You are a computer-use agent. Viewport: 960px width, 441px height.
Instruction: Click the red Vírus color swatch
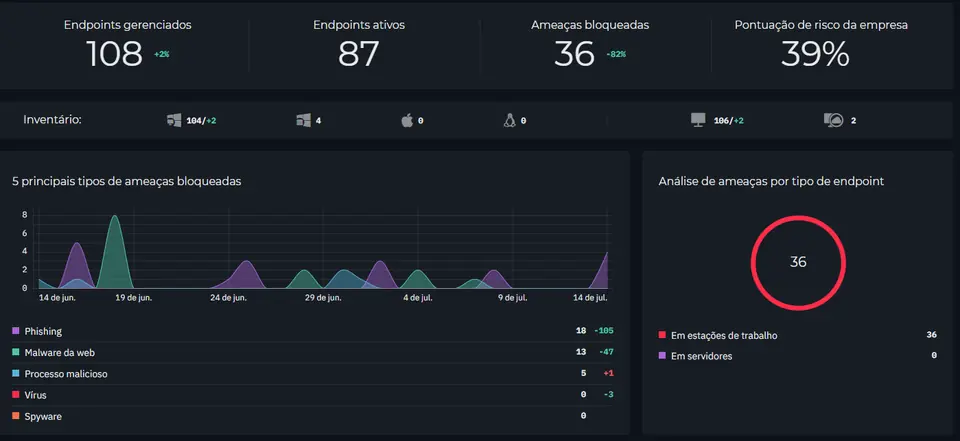16,395
